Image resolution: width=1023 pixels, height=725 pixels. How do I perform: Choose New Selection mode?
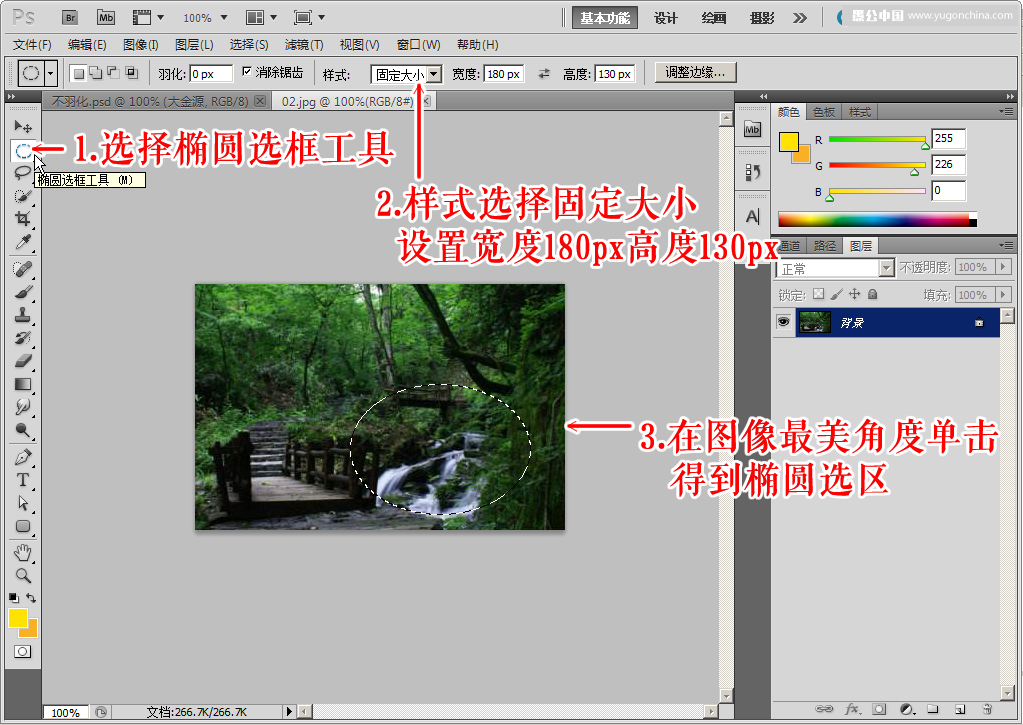pos(78,73)
